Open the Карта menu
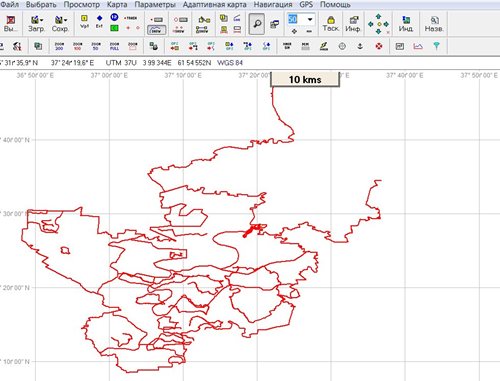This screenshot has width=500, height=381. pos(117,5)
